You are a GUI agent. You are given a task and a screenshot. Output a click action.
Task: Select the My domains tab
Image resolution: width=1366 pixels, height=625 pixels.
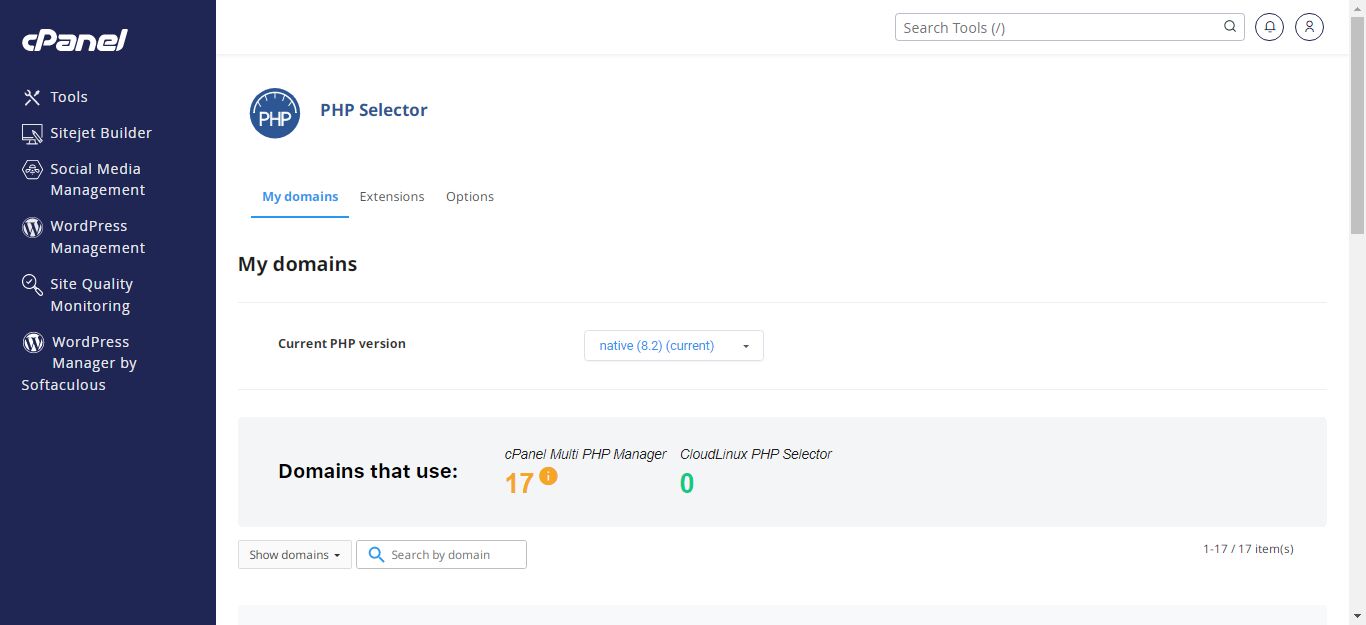(300, 196)
